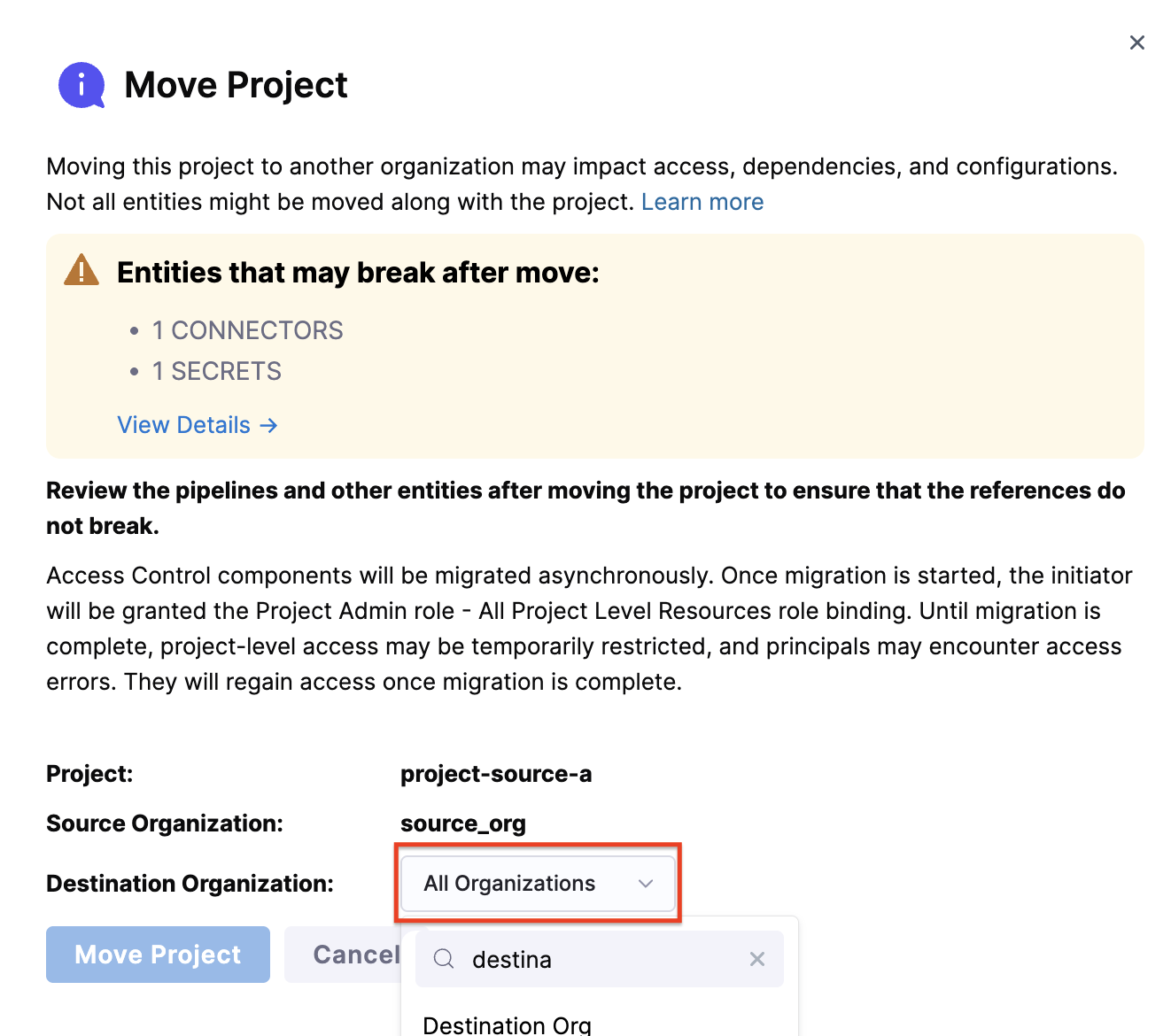
Task: Open View Details for breaking entities
Action: click(184, 426)
